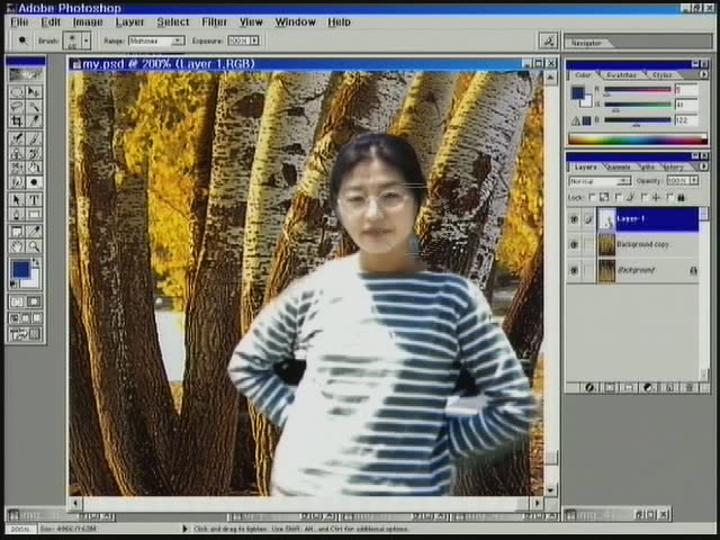Viewport: 720px width, 540px height.
Task: Switch to the Channels tab
Action: pyautogui.click(x=619, y=167)
